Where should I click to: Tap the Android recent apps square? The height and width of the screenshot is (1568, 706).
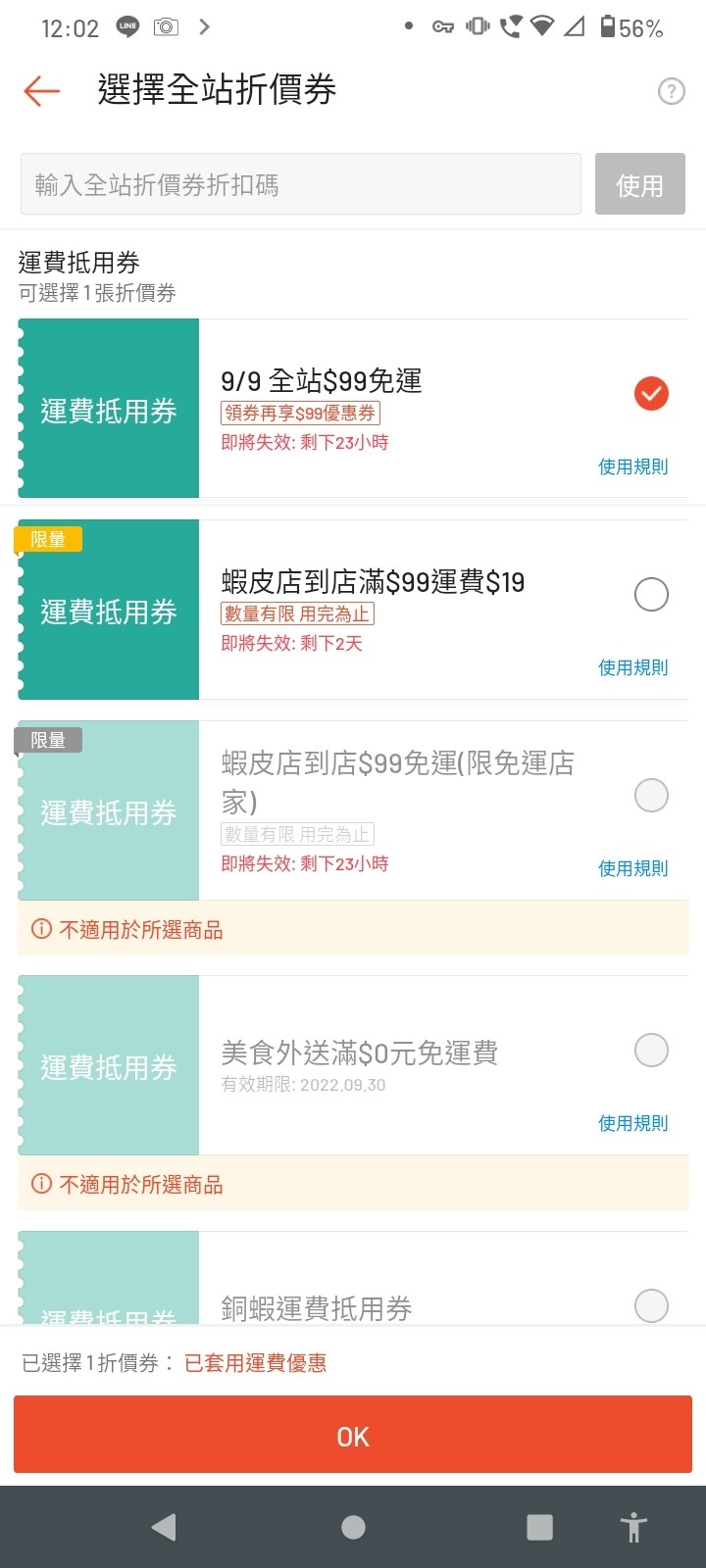(x=539, y=1527)
